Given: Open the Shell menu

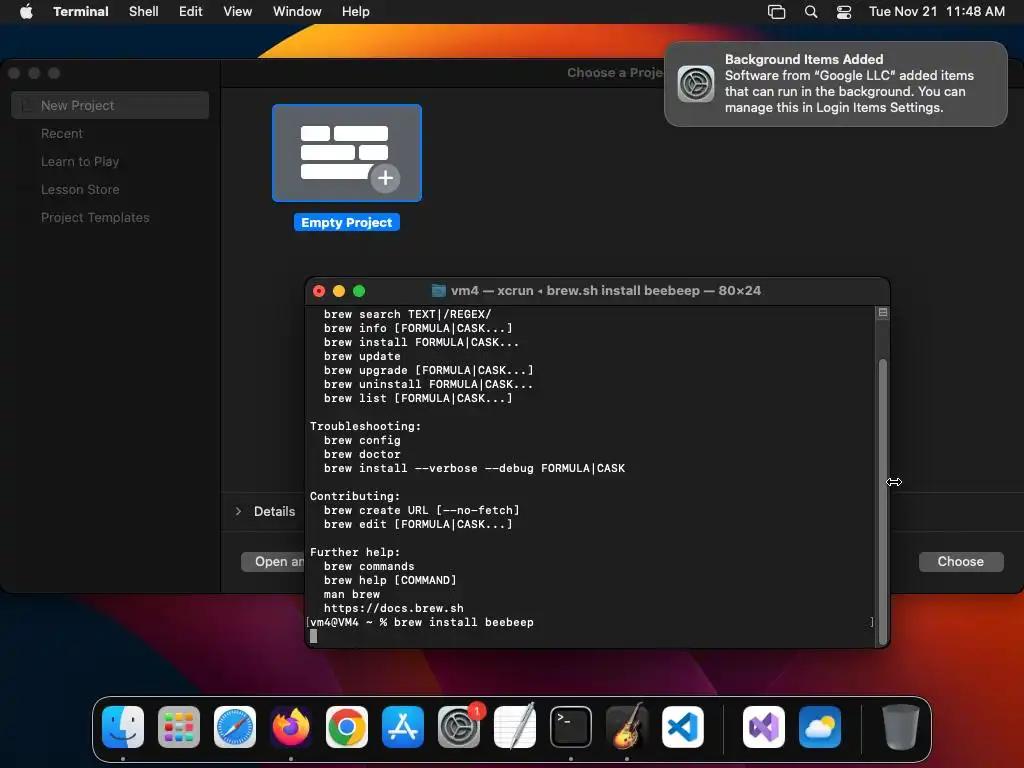Looking at the screenshot, I should pos(144,11).
